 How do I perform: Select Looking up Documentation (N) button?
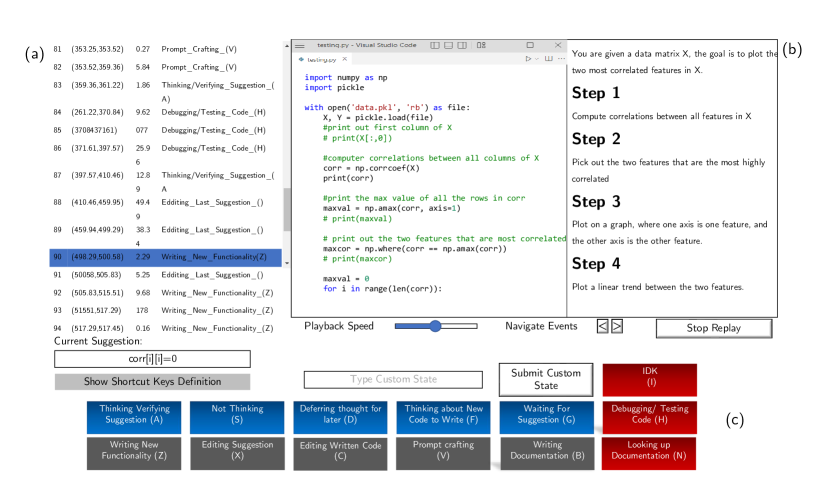click(649, 453)
